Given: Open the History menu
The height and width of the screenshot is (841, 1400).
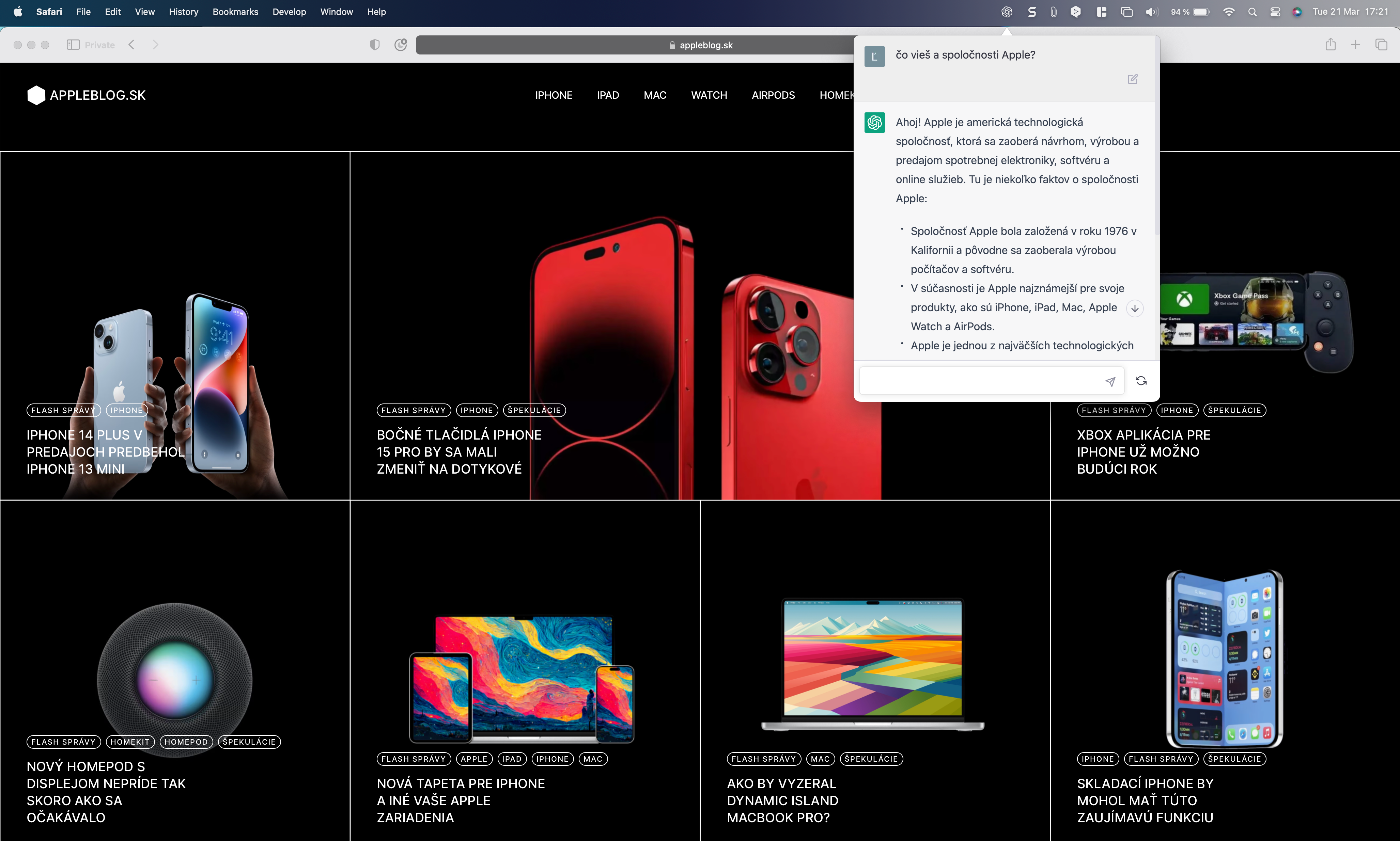Looking at the screenshot, I should tap(183, 12).
